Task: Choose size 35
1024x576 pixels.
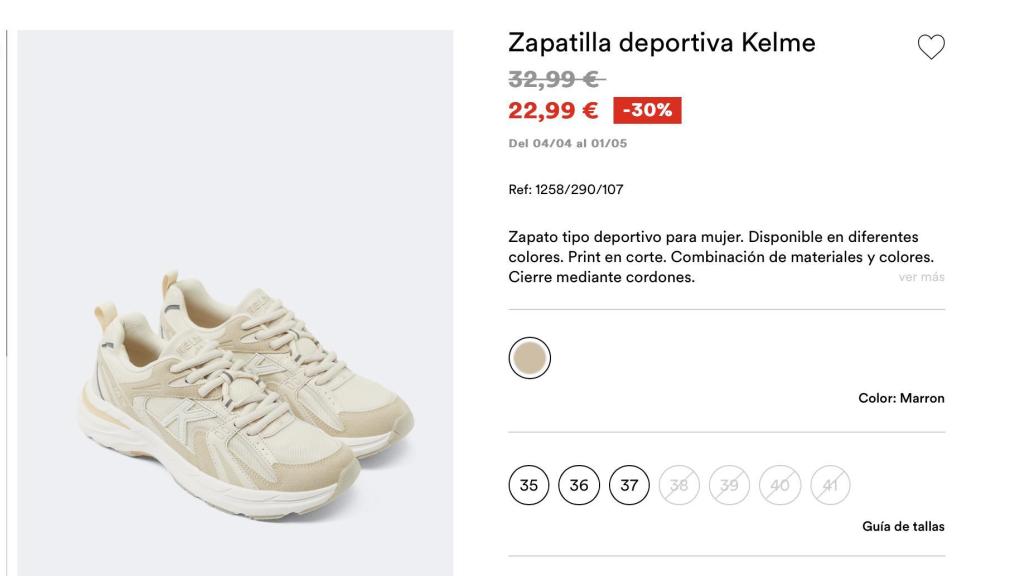Action: click(528, 485)
